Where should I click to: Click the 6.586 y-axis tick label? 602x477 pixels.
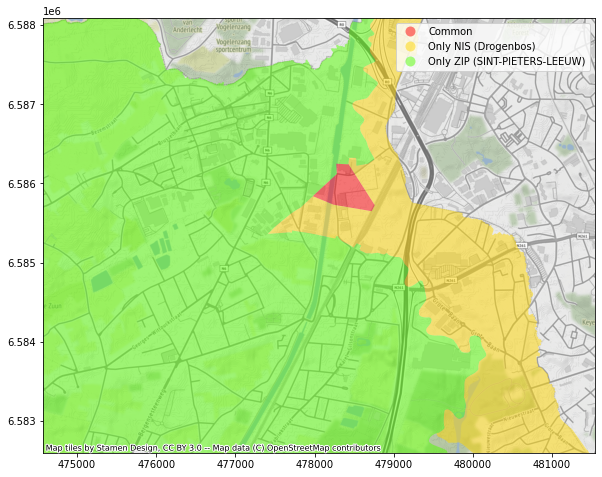tap(21, 184)
